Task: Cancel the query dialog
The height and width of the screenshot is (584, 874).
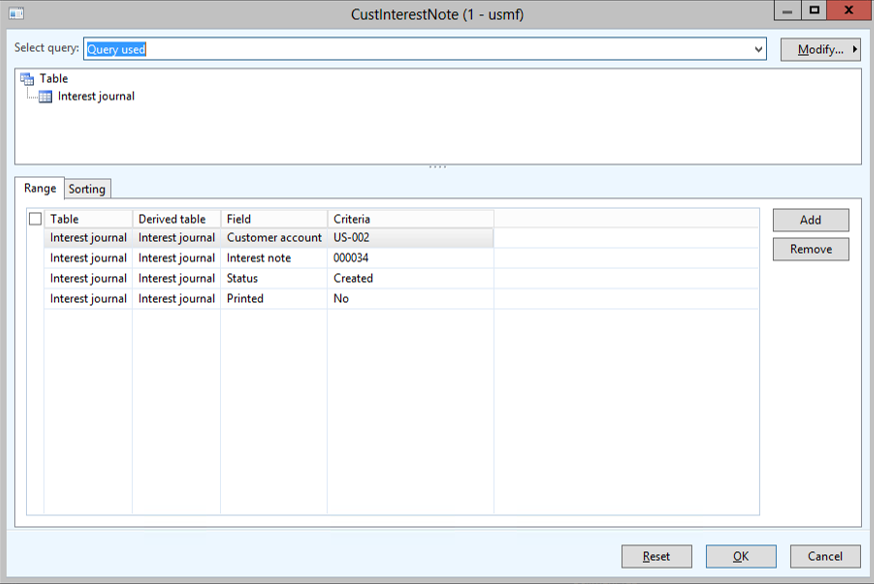Action: pos(825,556)
